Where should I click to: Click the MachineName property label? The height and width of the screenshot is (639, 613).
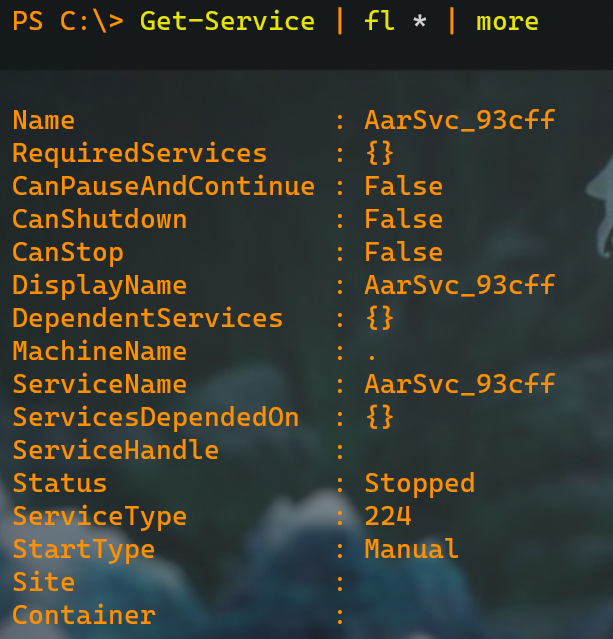click(99, 351)
